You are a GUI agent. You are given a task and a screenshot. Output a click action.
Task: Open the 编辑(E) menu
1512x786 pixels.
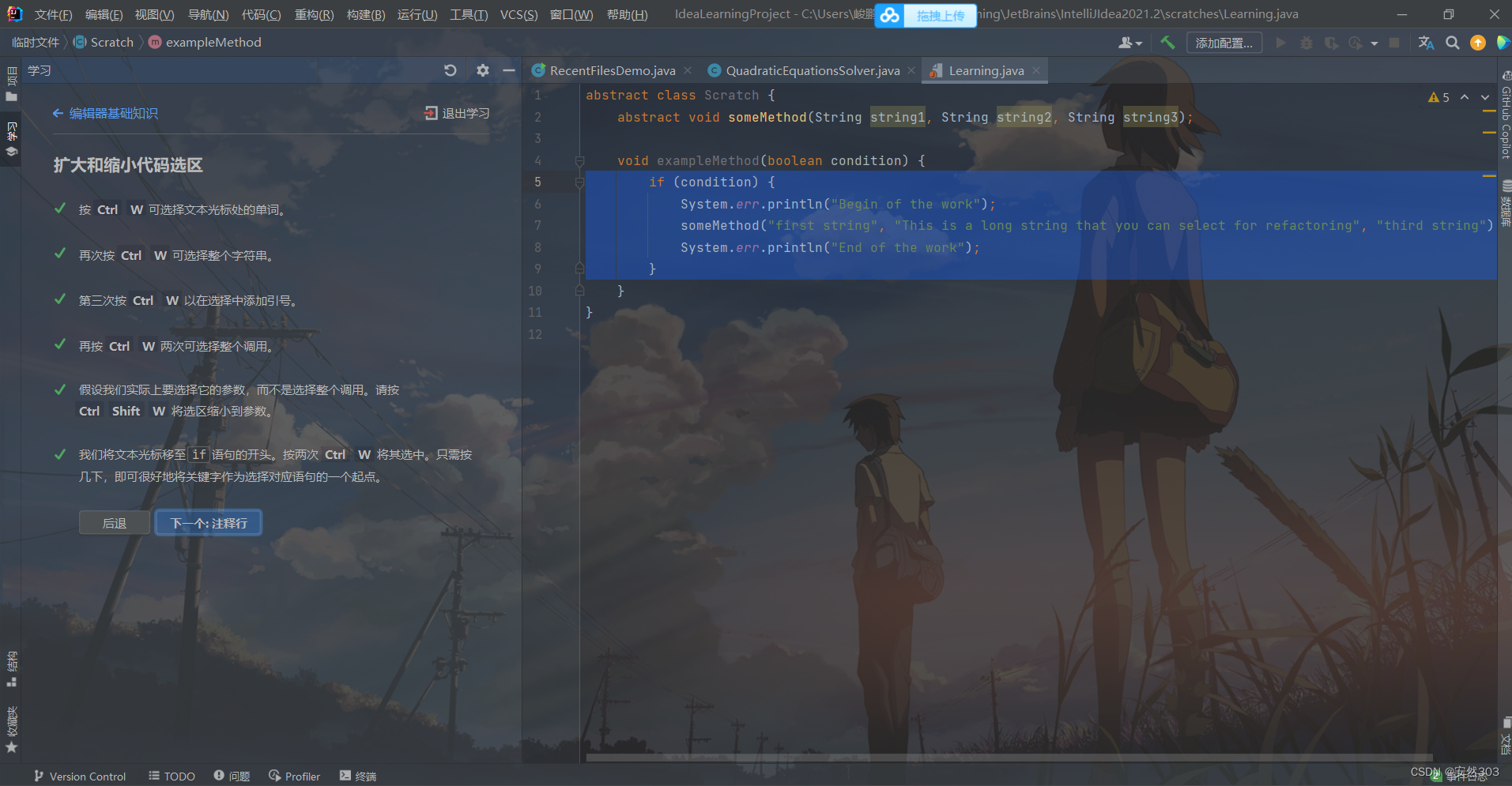pyautogui.click(x=104, y=14)
